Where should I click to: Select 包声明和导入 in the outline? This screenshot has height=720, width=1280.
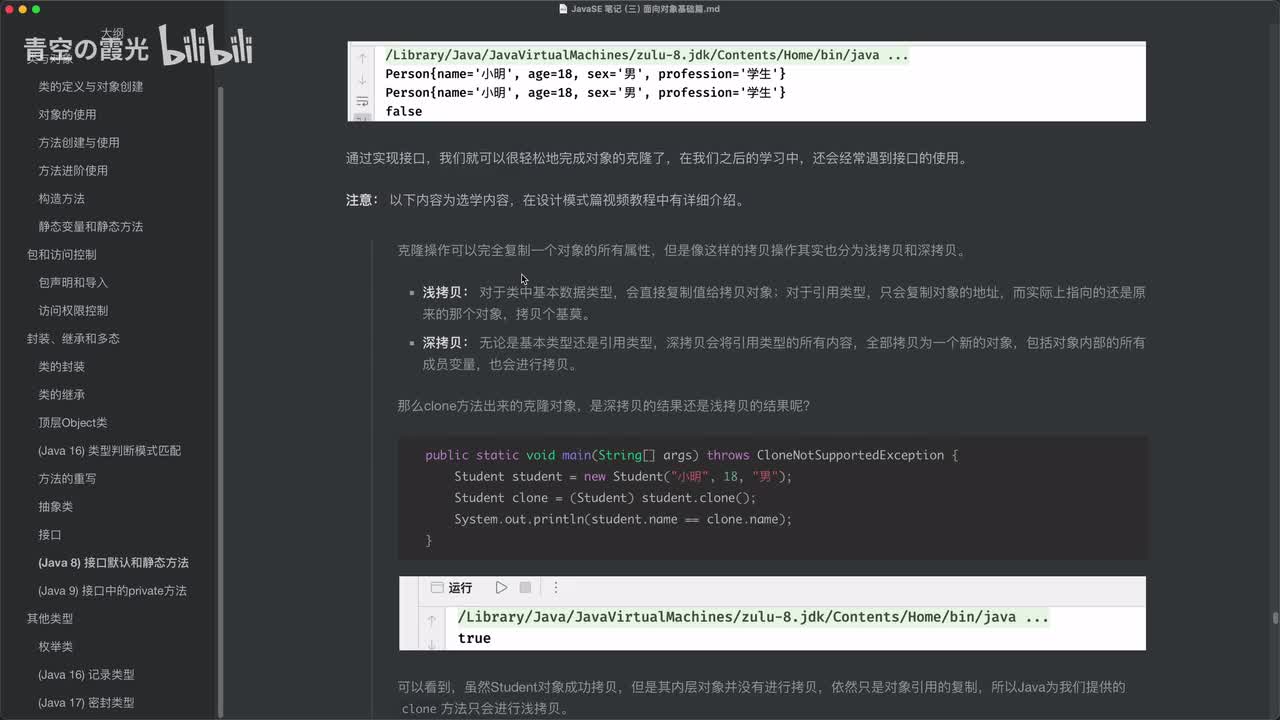click(73, 283)
